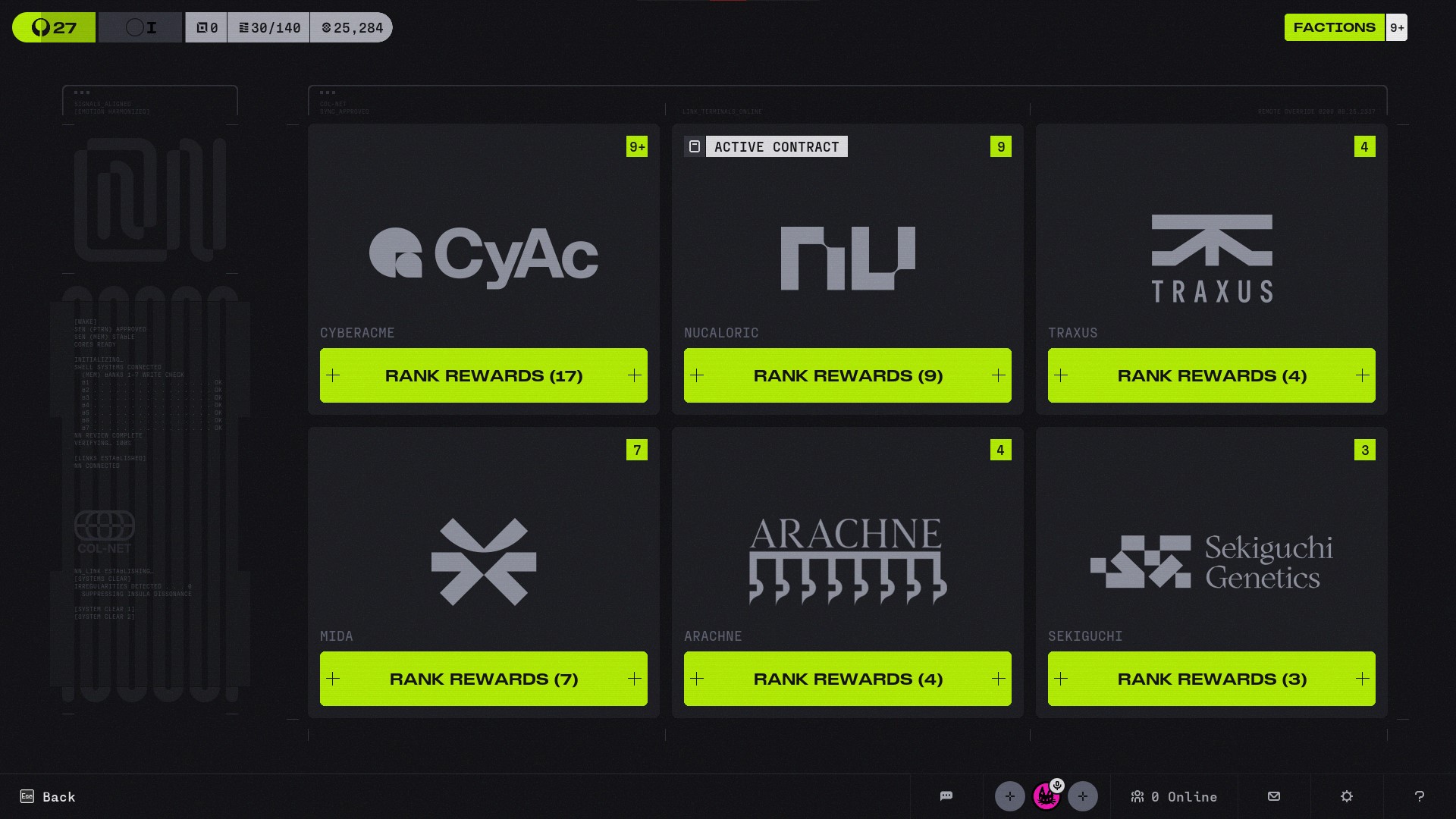Screen dimensions: 1456x819
Task: Select the Sekiguchi Genetics logo card
Action: (1212, 561)
